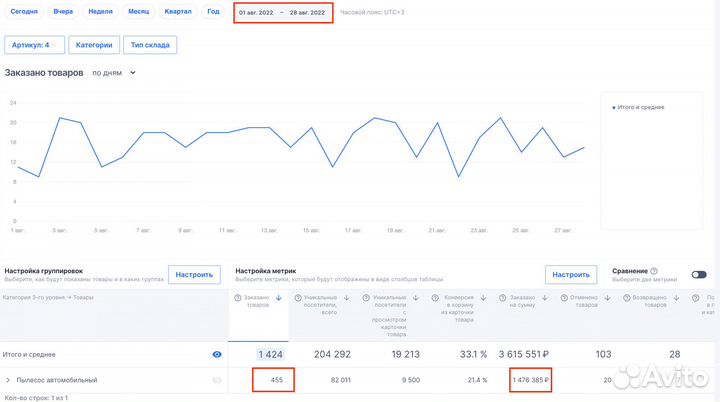Sort by 'Заказано товаров' column arrow

(x=278, y=298)
